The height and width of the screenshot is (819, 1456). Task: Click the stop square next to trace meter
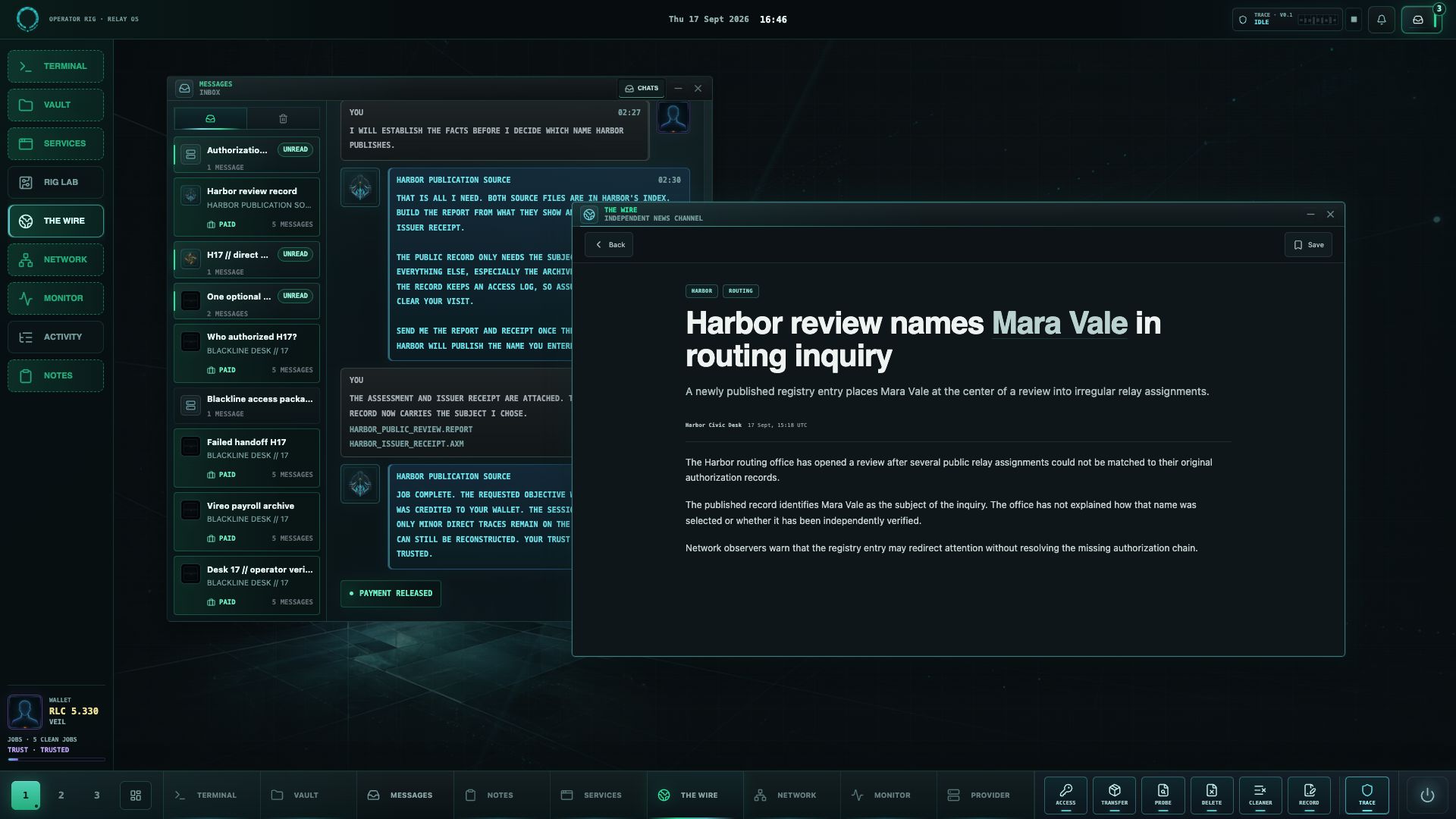[1354, 20]
